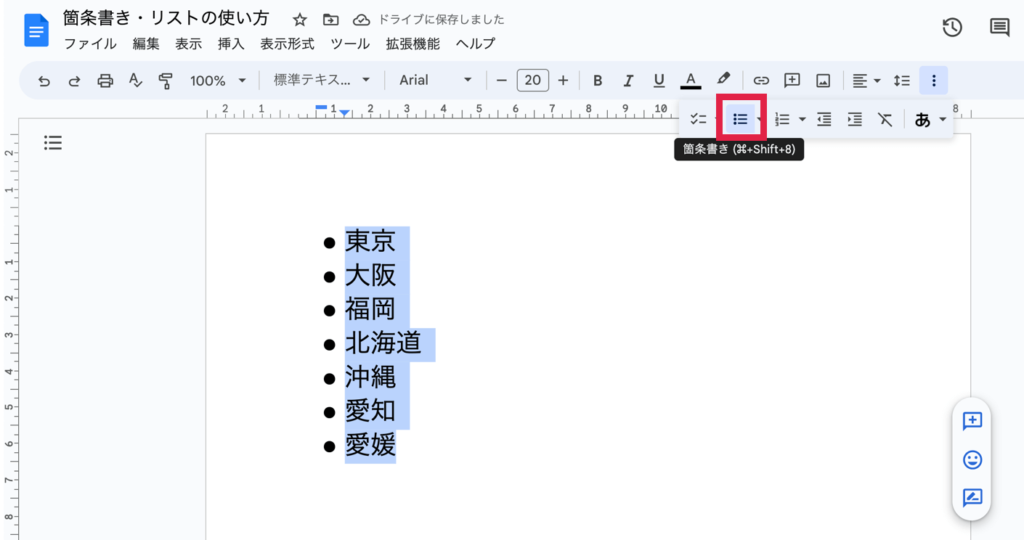Click the print icon
The image size is (1024, 540).
[105, 81]
